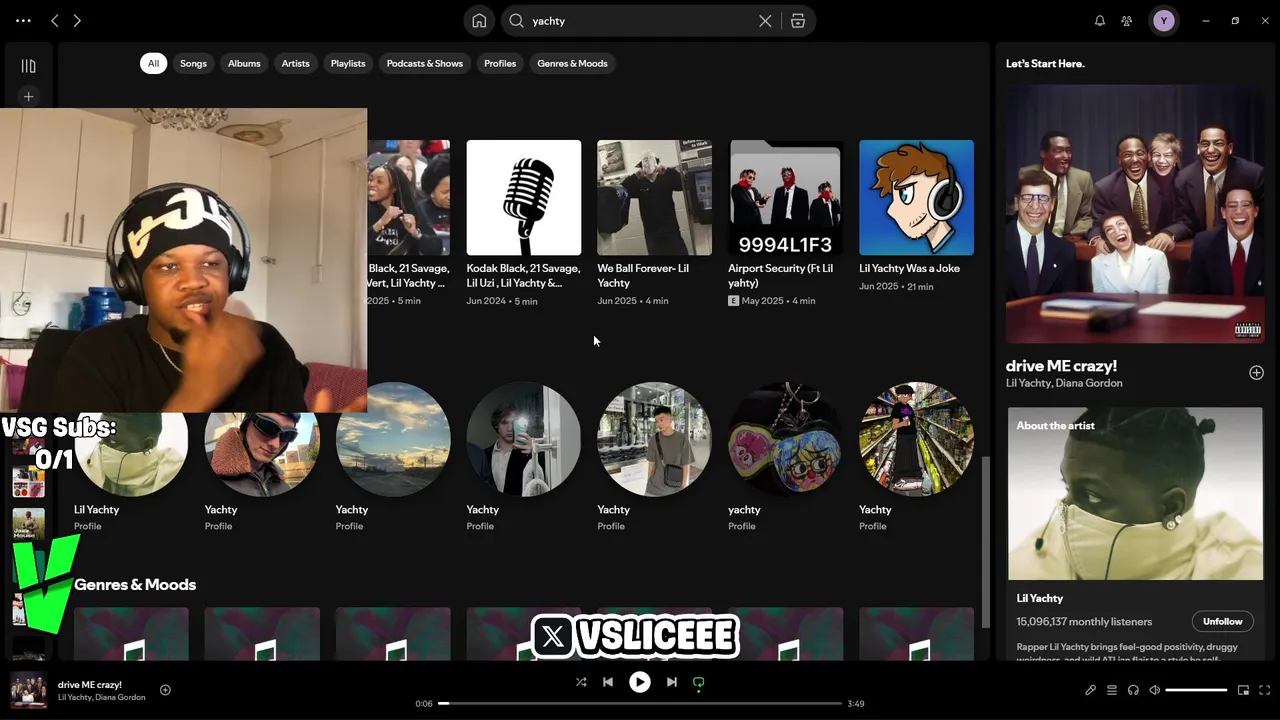Adjust the volume slider
The image size is (1280, 720).
click(x=1196, y=690)
